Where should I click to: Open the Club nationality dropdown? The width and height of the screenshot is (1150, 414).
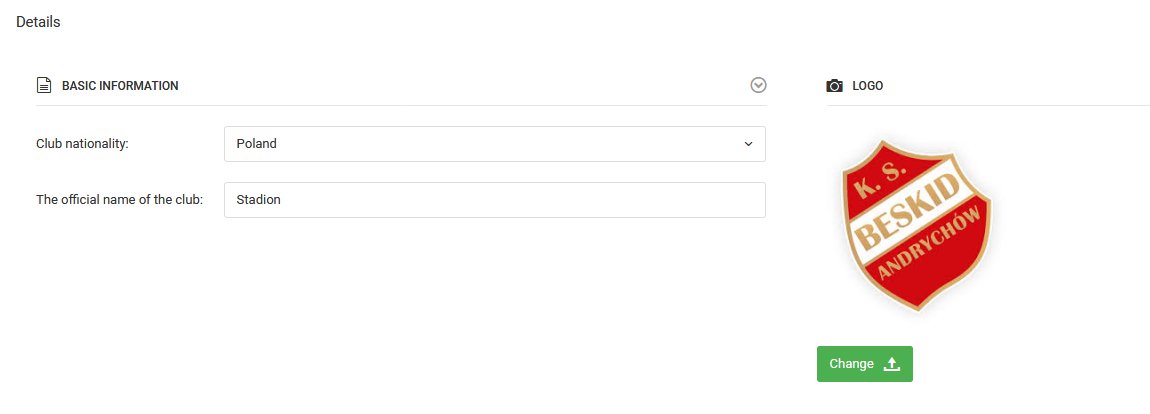pos(494,144)
